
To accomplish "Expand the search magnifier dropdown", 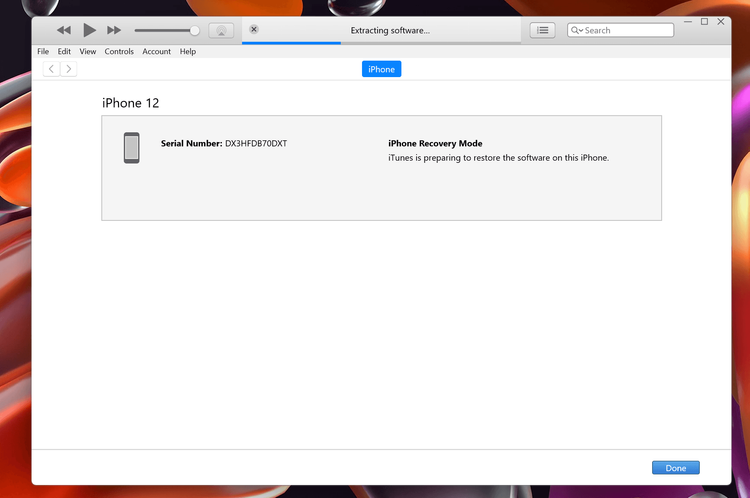I will pyautogui.click(x=577, y=30).
